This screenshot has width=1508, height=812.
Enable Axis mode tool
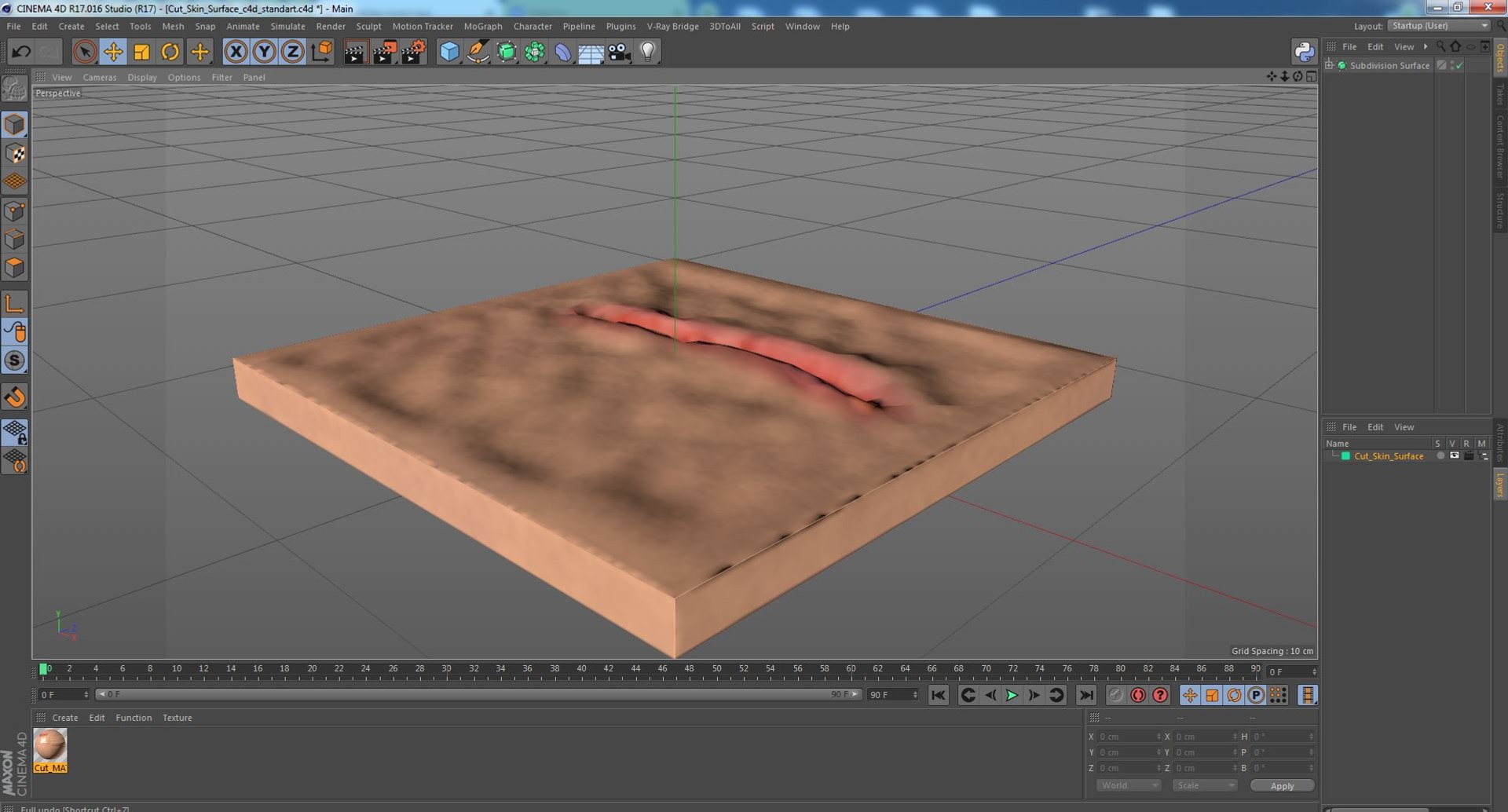click(x=15, y=303)
